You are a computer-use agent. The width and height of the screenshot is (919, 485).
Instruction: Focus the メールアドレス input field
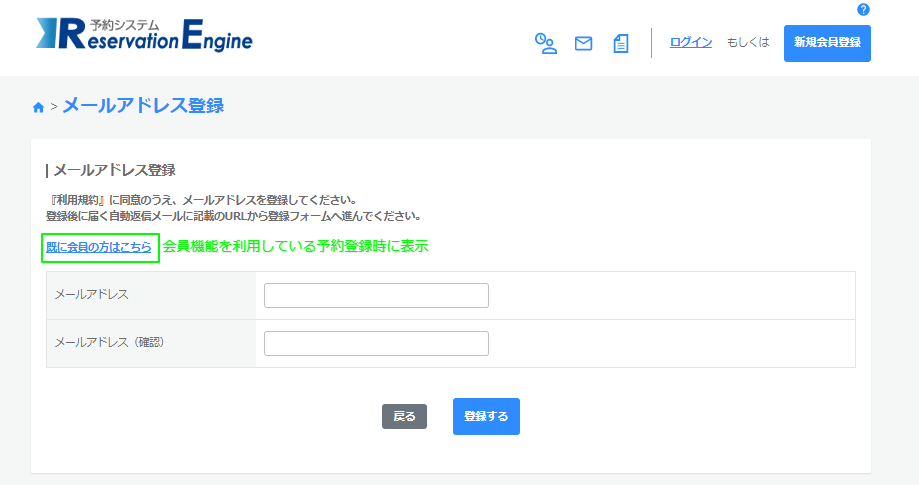pos(376,295)
